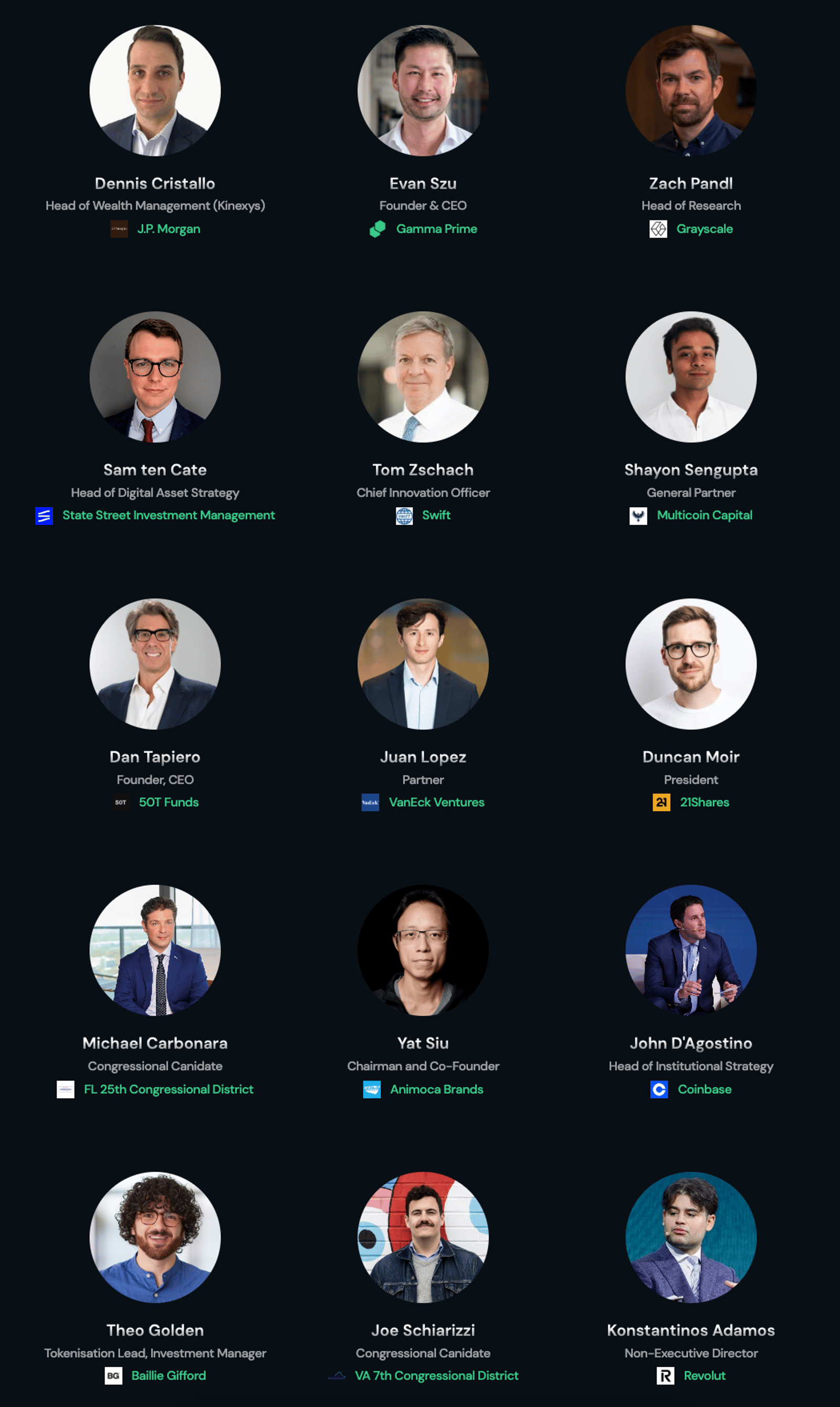Image resolution: width=840 pixels, height=1407 pixels.
Task: Click the blue Coinbase logo icon
Action: pyautogui.click(x=659, y=1089)
